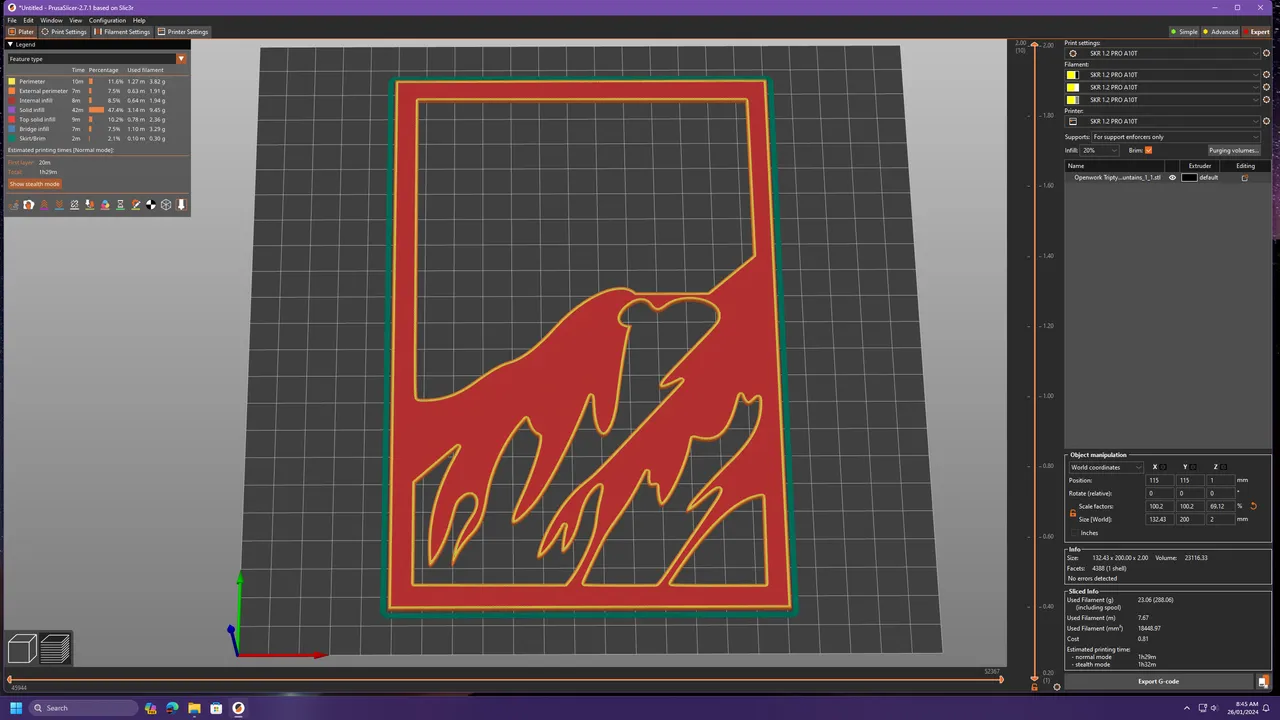Image resolution: width=1280 pixels, height=720 pixels.
Task: Switch to 3D editor view cube icon
Action: (x=22, y=649)
